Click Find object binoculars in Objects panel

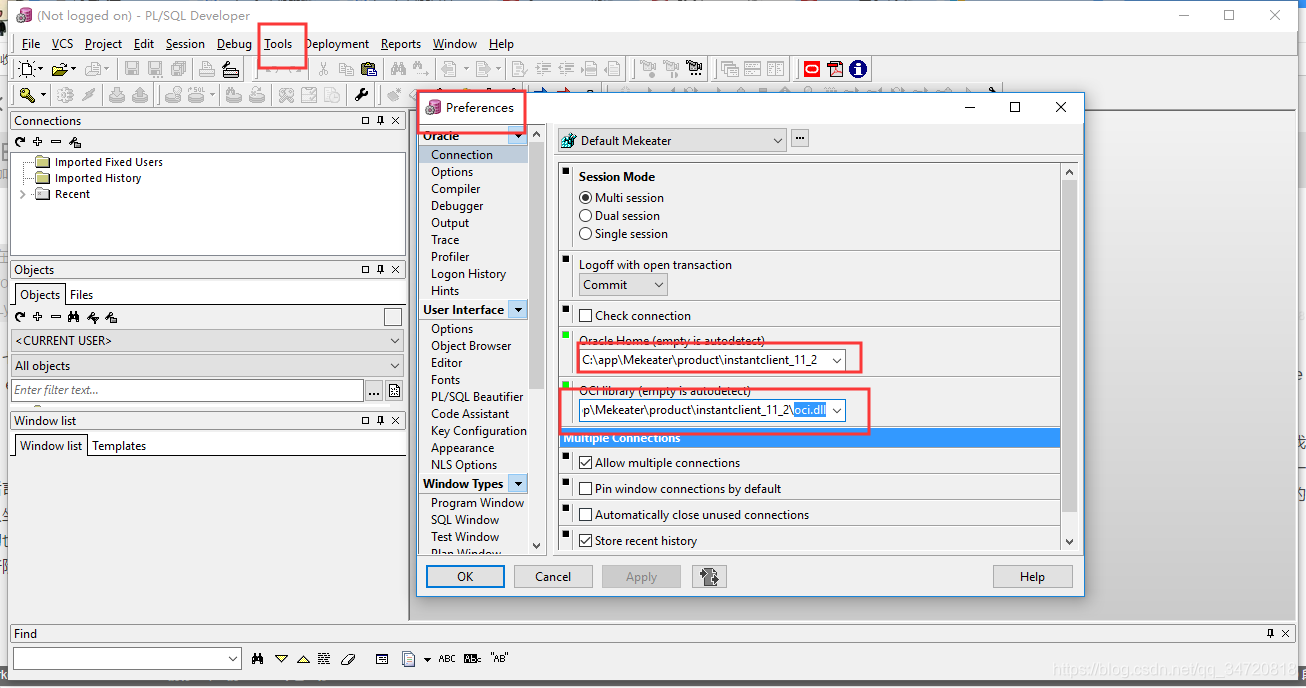(74, 317)
